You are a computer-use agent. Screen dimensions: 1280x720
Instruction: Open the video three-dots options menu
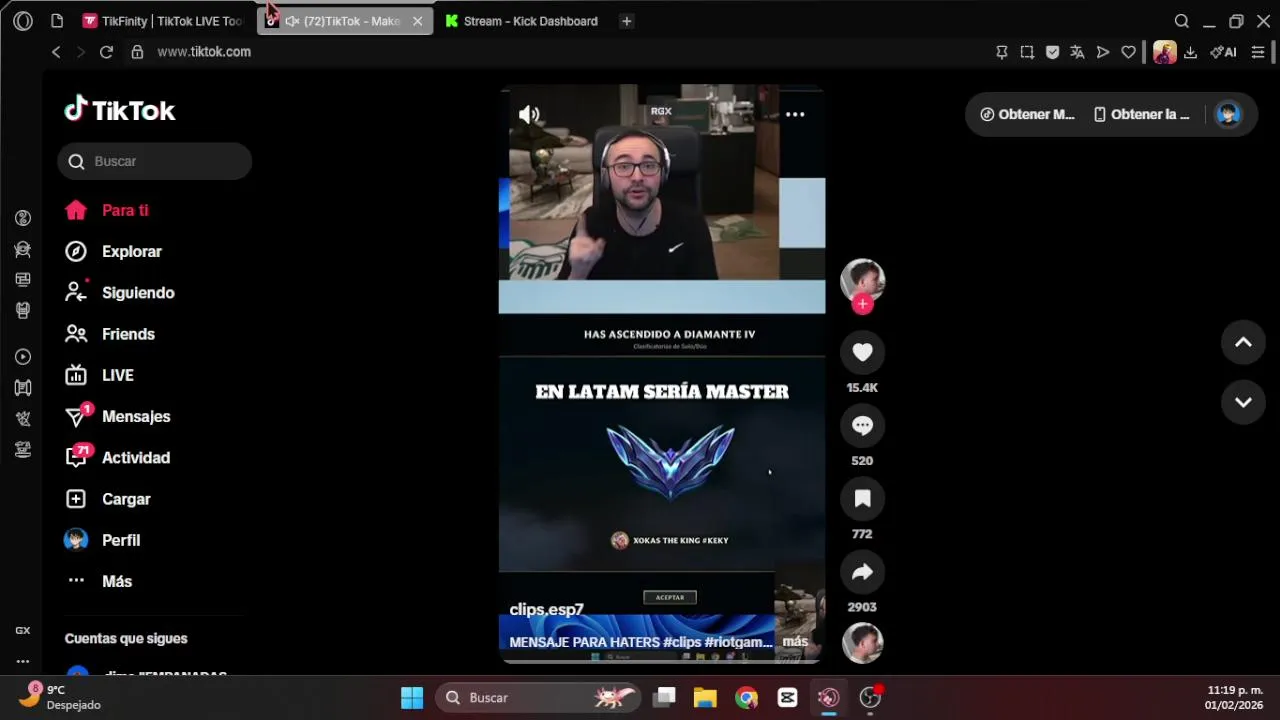(x=795, y=114)
